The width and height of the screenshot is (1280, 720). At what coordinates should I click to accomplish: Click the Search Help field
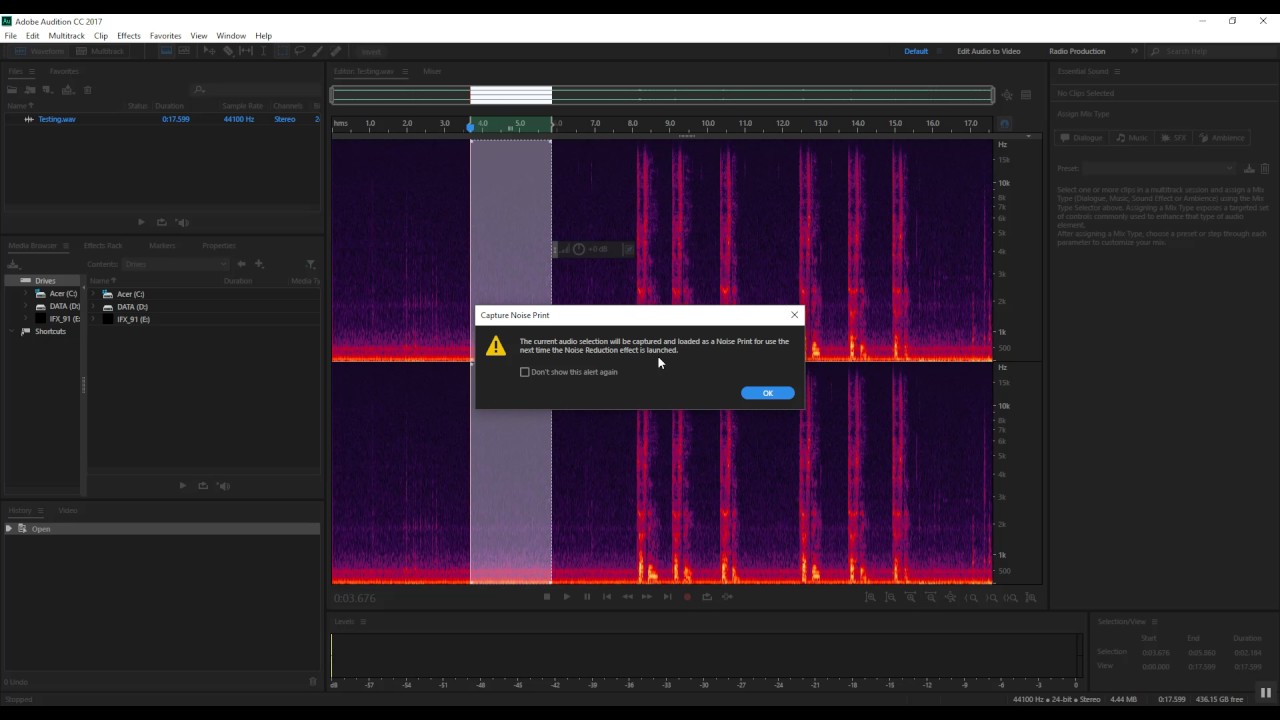click(x=1214, y=51)
